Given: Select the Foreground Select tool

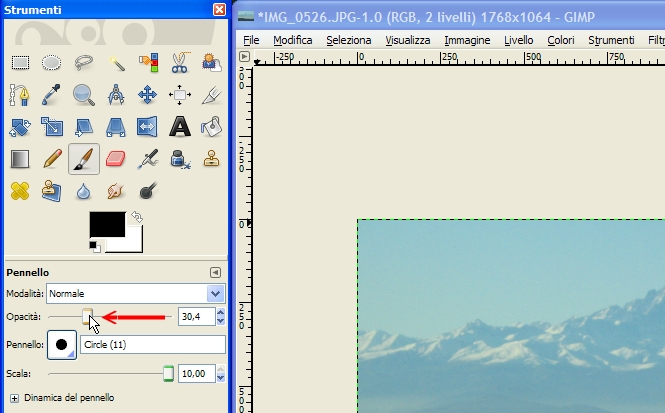Looking at the screenshot, I should click(x=212, y=63).
